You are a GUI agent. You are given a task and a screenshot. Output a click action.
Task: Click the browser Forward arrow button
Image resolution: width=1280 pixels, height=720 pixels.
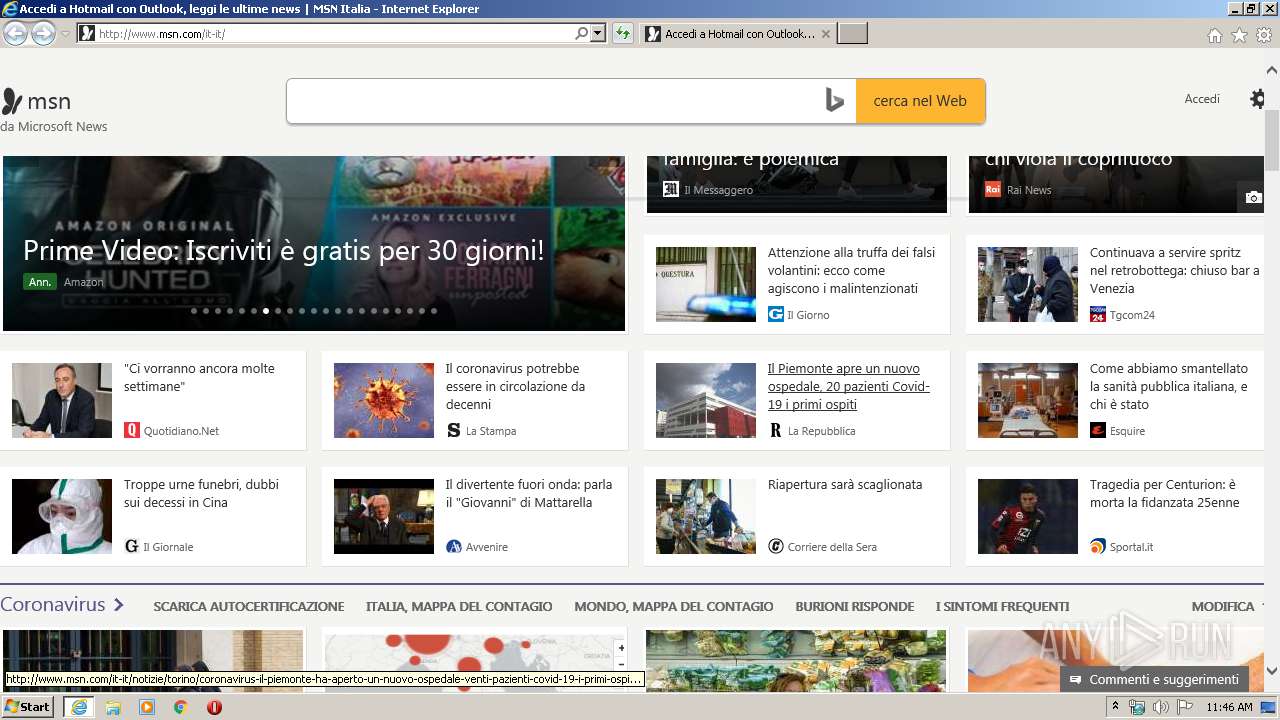43,34
